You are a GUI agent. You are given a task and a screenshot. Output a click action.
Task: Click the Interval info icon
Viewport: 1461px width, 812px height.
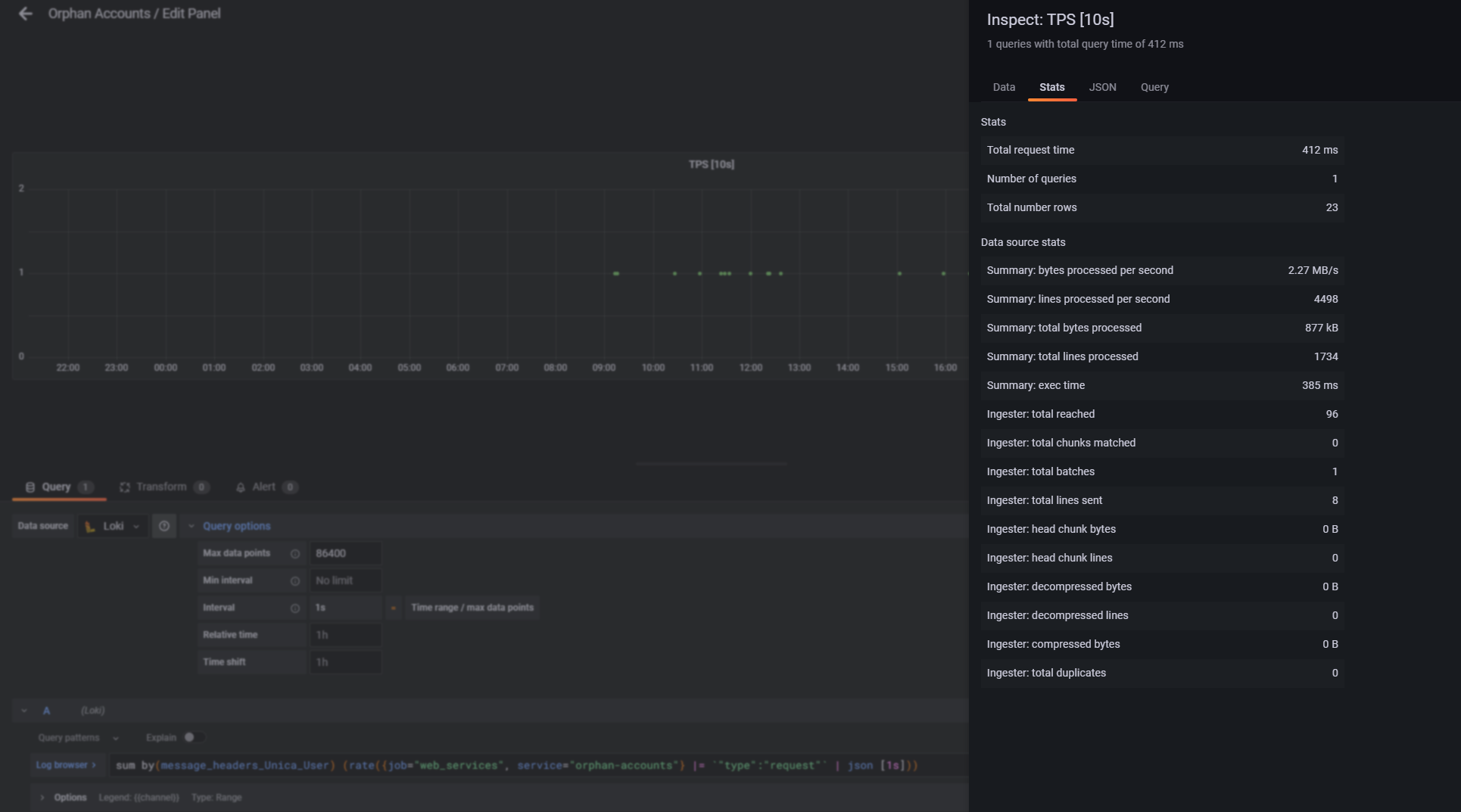pyautogui.click(x=295, y=608)
